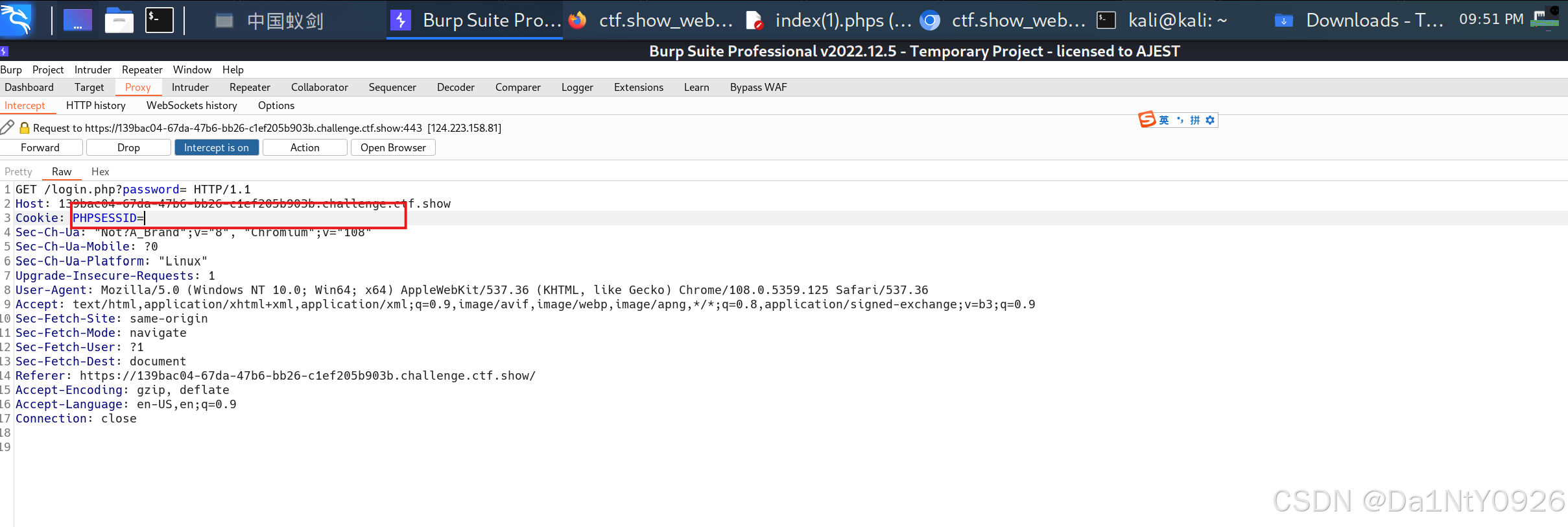Image resolution: width=1568 pixels, height=527 pixels.
Task: Open the Collaborator tab
Action: tap(320, 87)
